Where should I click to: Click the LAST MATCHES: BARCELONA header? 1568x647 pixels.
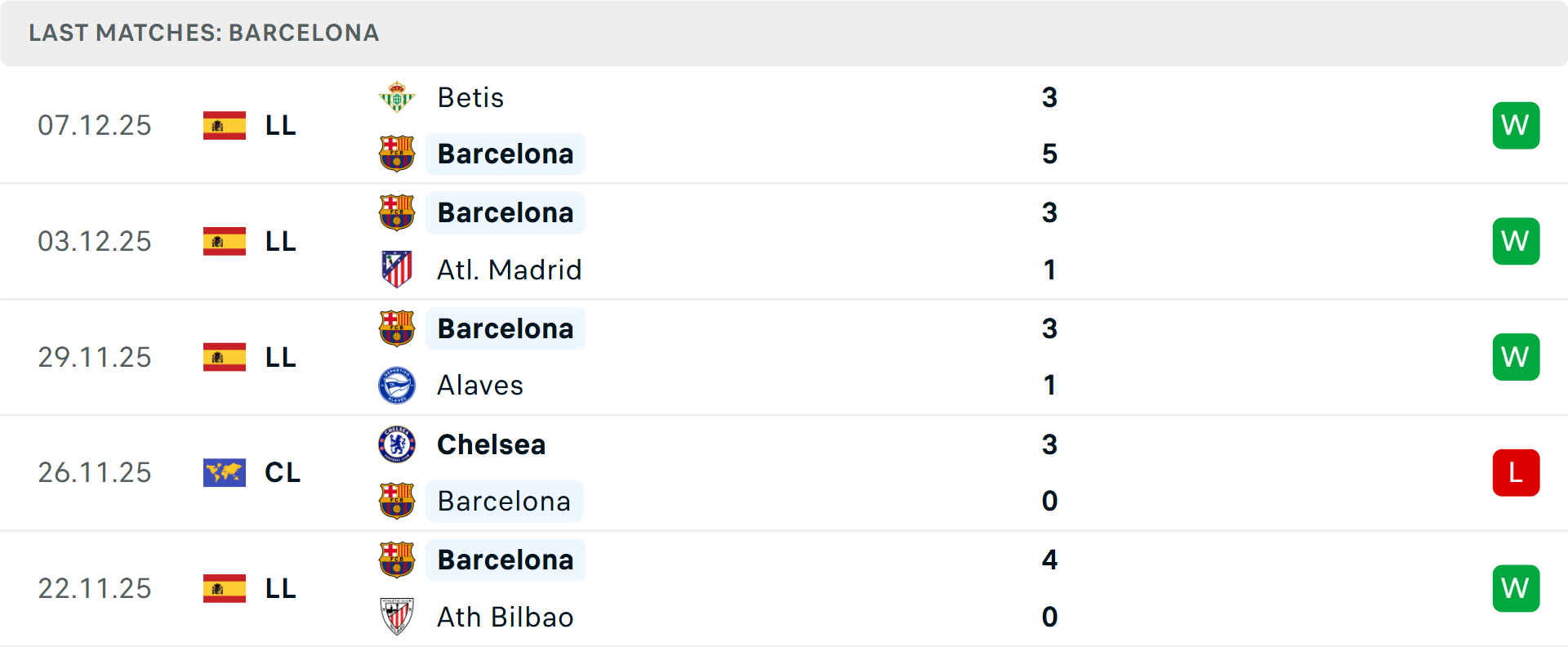click(203, 33)
